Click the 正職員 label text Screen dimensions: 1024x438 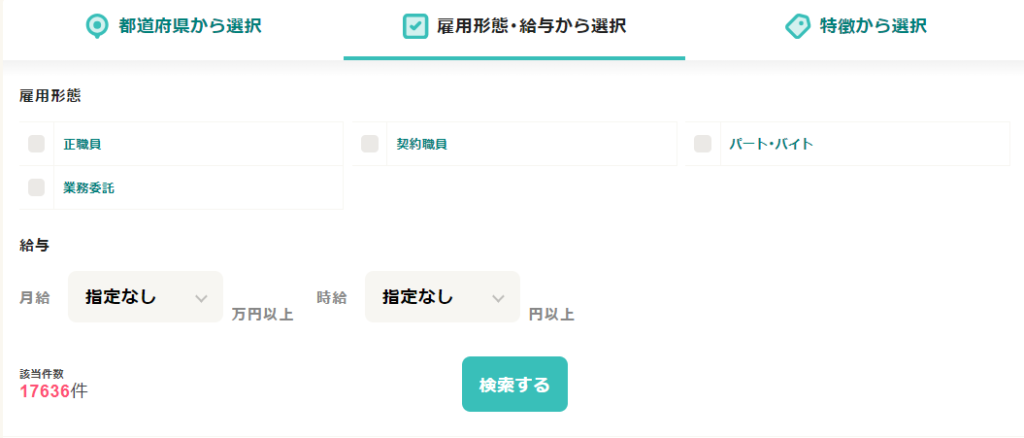click(82, 144)
